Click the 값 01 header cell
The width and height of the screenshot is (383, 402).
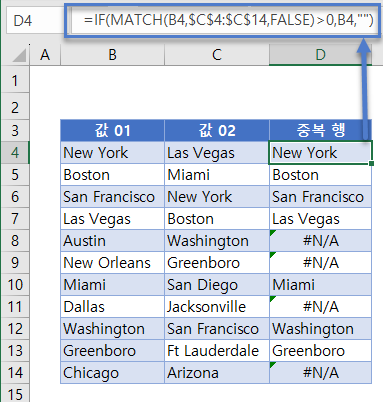coord(112,130)
